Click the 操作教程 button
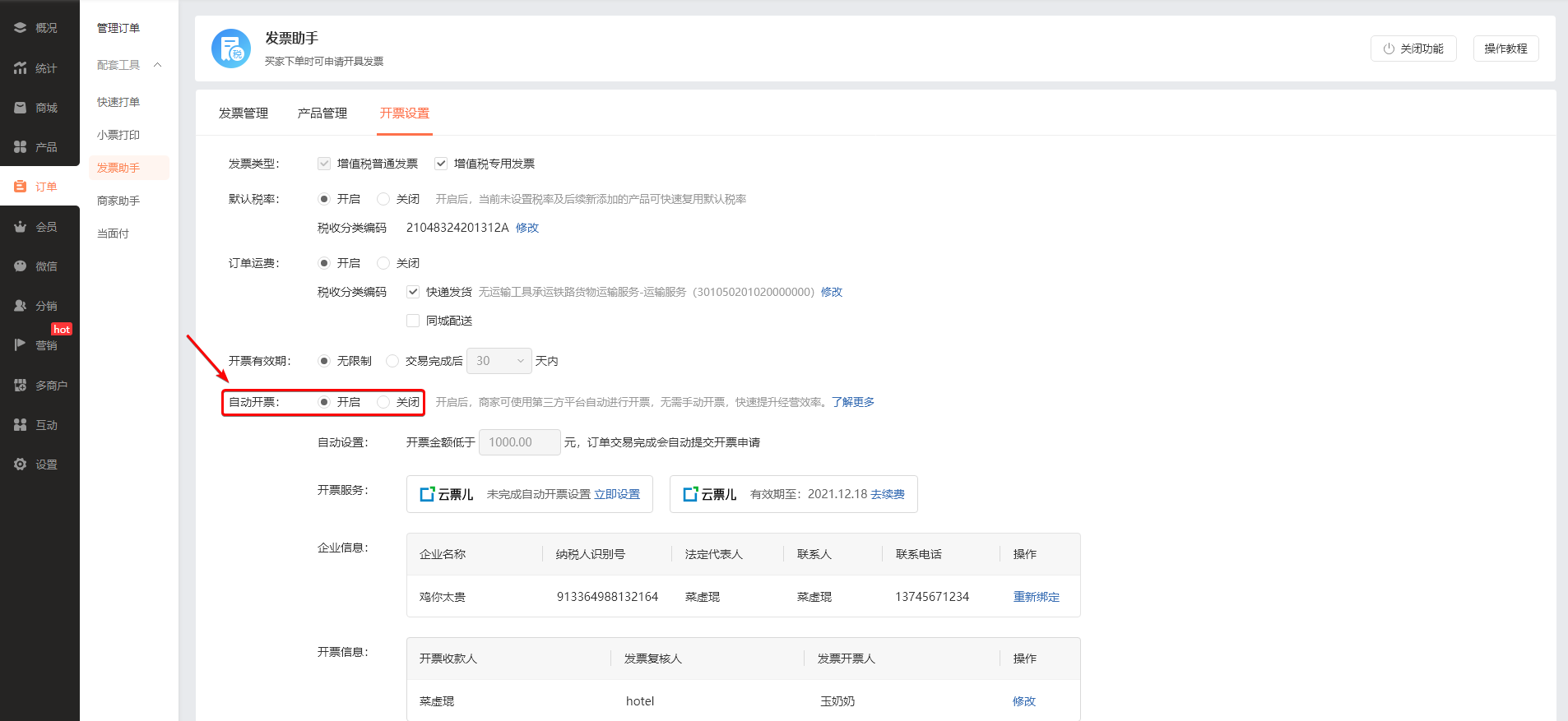Image resolution: width=1568 pixels, height=721 pixels. tap(1505, 49)
